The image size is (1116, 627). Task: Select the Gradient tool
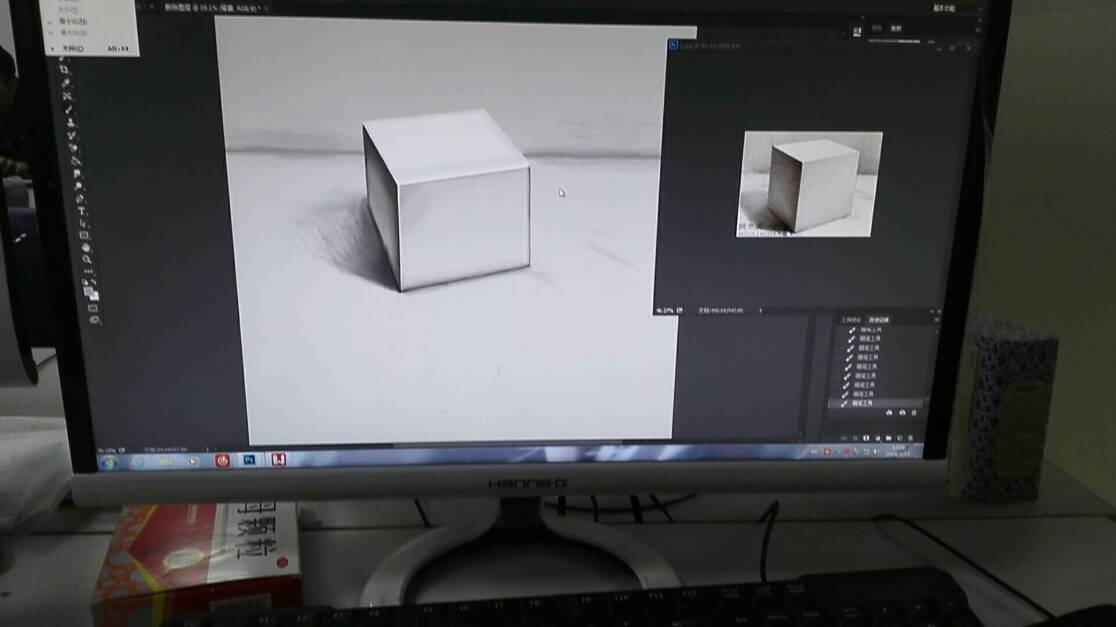[x=75, y=160]
